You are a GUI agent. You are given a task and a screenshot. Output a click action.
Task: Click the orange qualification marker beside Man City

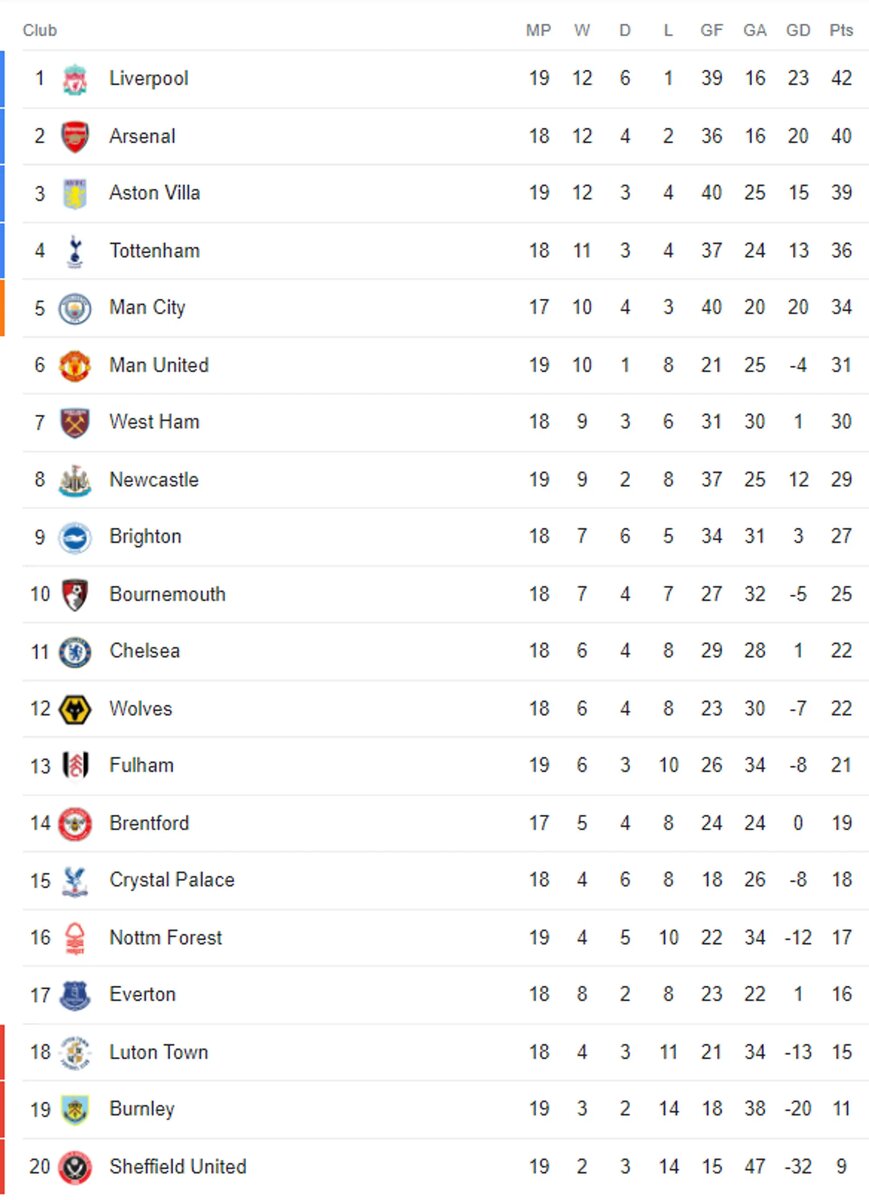click(x=3, y=308)
